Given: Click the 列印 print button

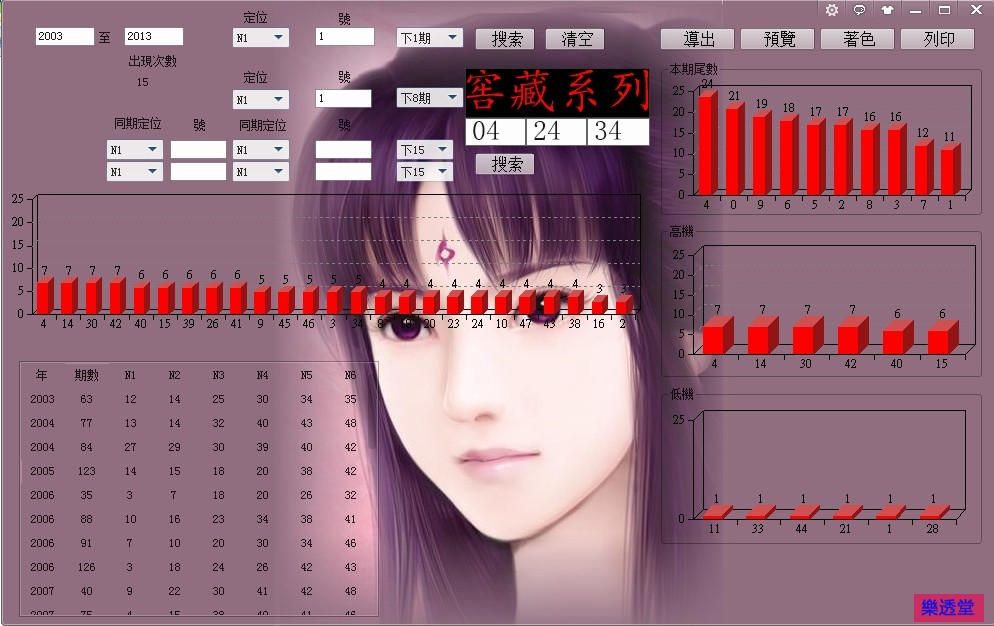Looking at the screenshot, I should 937,39.
